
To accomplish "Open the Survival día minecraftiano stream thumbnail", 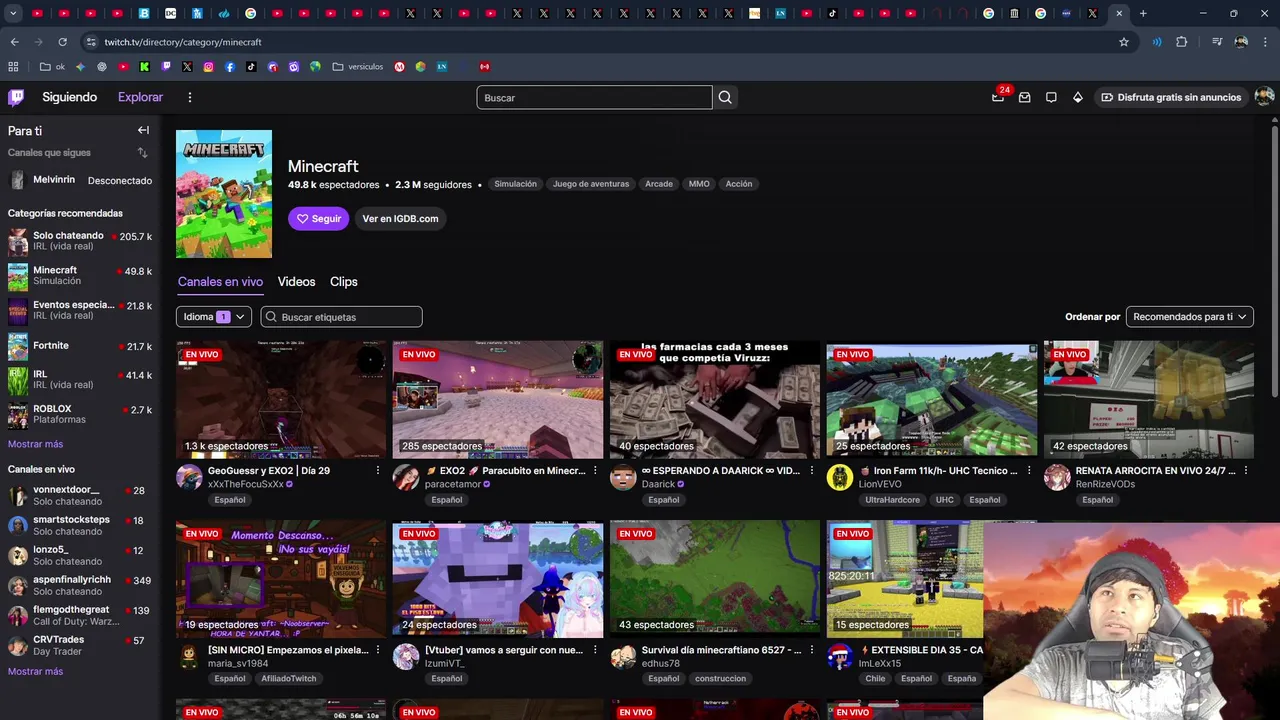I will [x=715, y=579].
